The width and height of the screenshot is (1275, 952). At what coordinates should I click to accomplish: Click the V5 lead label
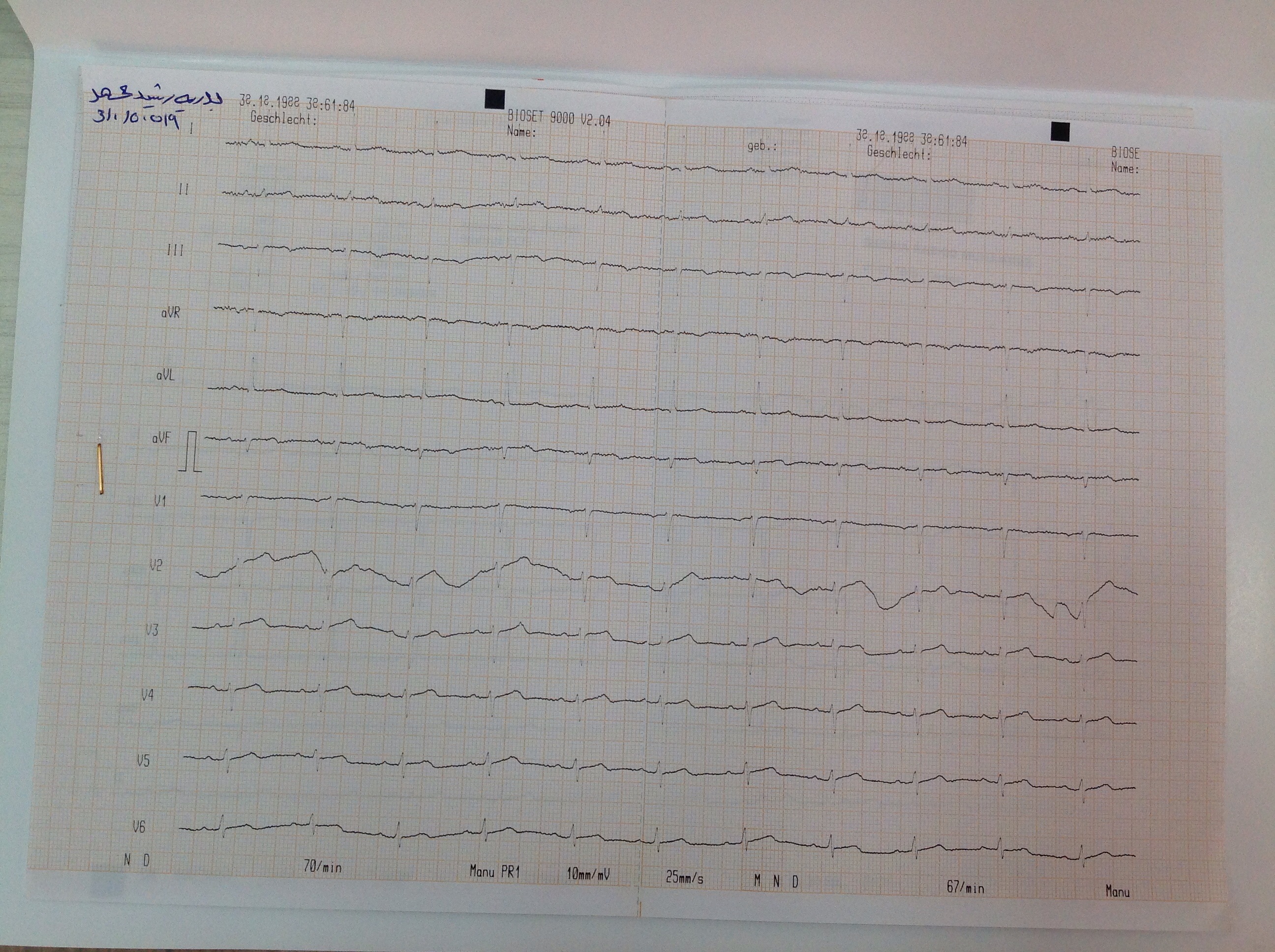[143, 761]
